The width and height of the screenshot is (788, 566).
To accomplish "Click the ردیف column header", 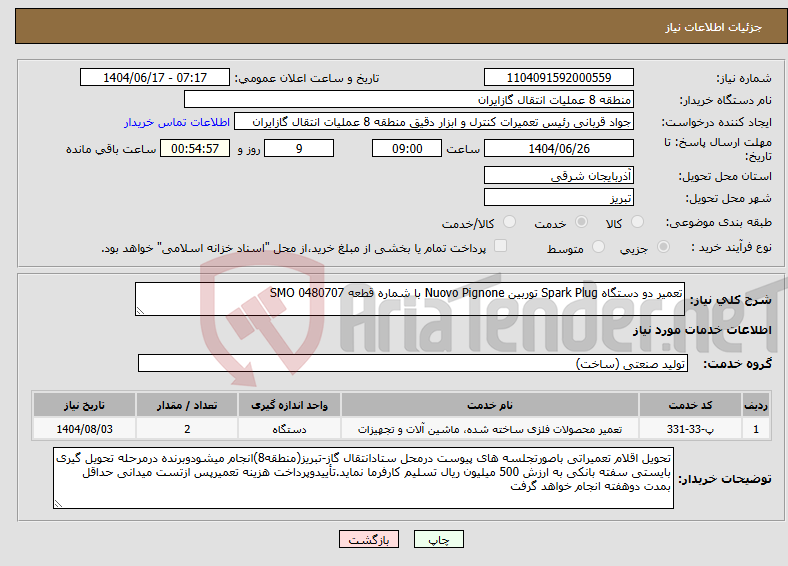I will [756, 405].
